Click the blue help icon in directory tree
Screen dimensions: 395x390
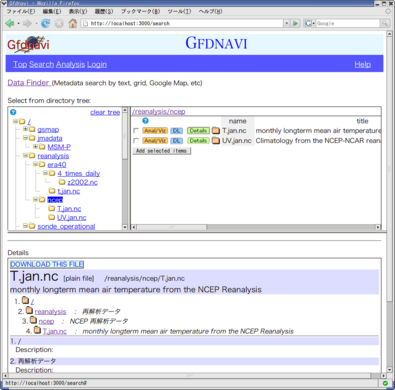tap(13, 112)
